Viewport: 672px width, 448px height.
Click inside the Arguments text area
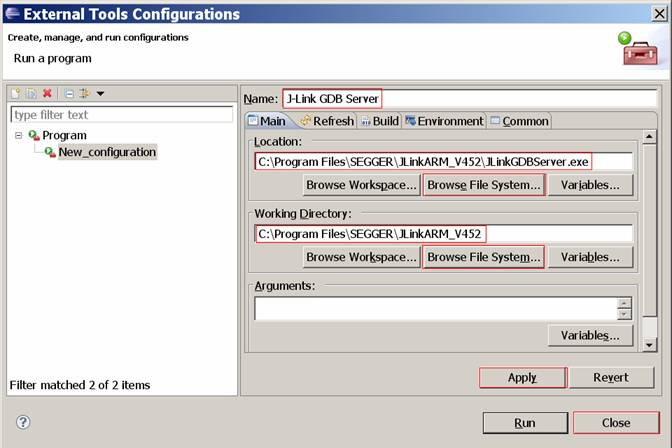click(x=436, y=309)
